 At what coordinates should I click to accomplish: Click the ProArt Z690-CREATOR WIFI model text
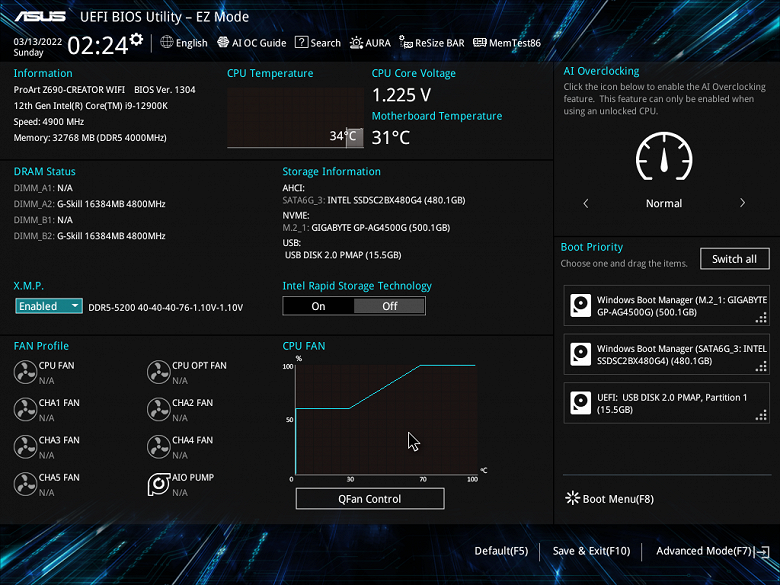click(x=69, y=90)
